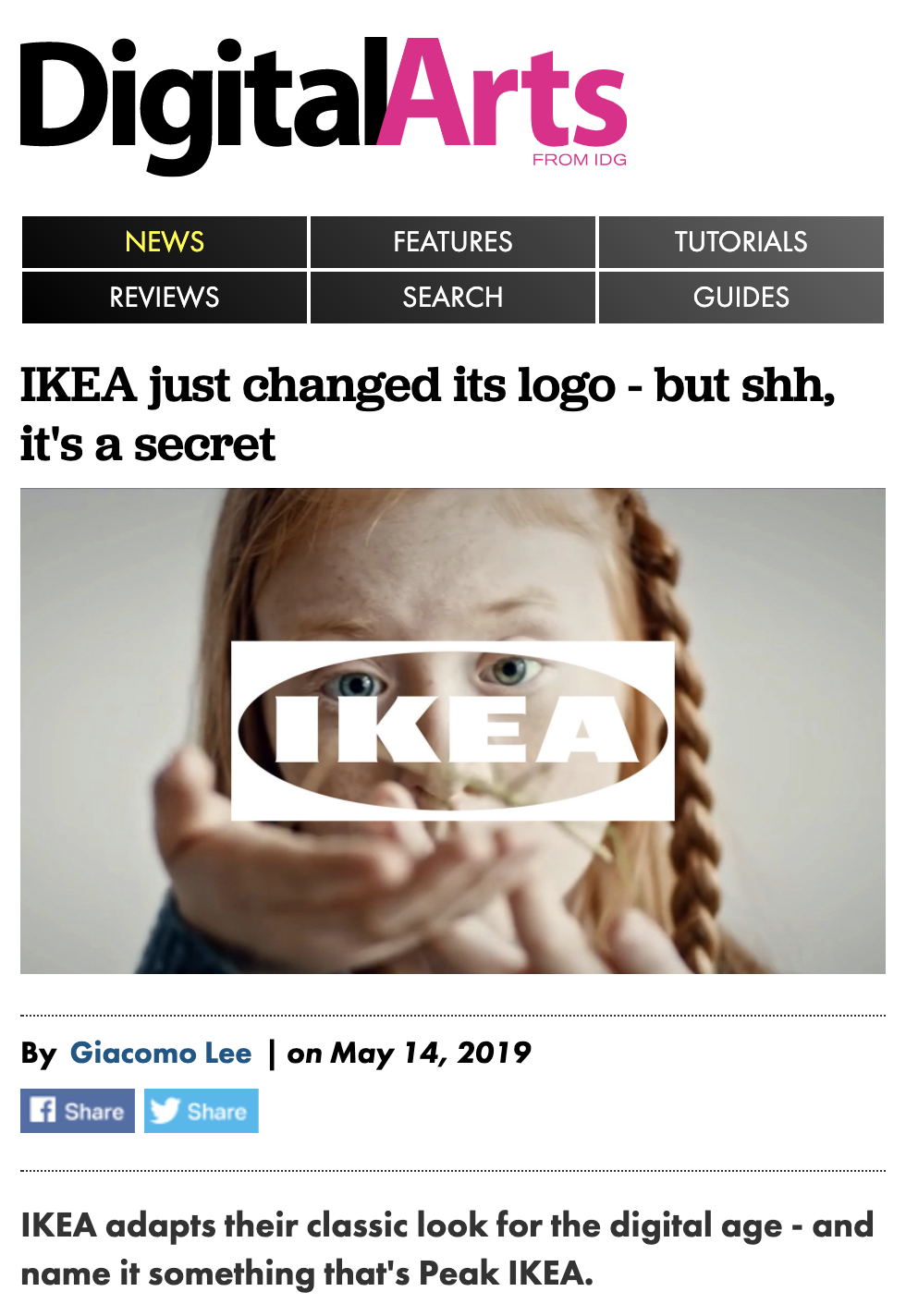This screenshot has width=906, height=1316.
Task: Switch to the REVIEWS section
Action: point(165,298)
